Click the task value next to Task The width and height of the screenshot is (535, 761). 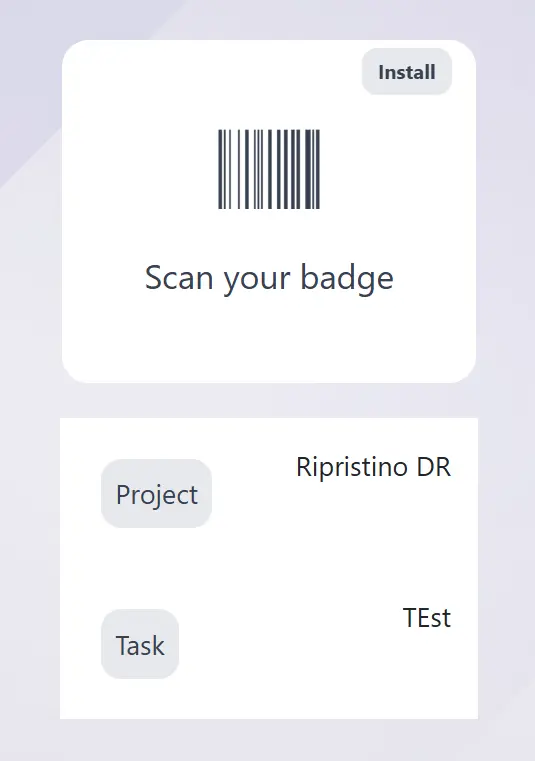(427, 617)
